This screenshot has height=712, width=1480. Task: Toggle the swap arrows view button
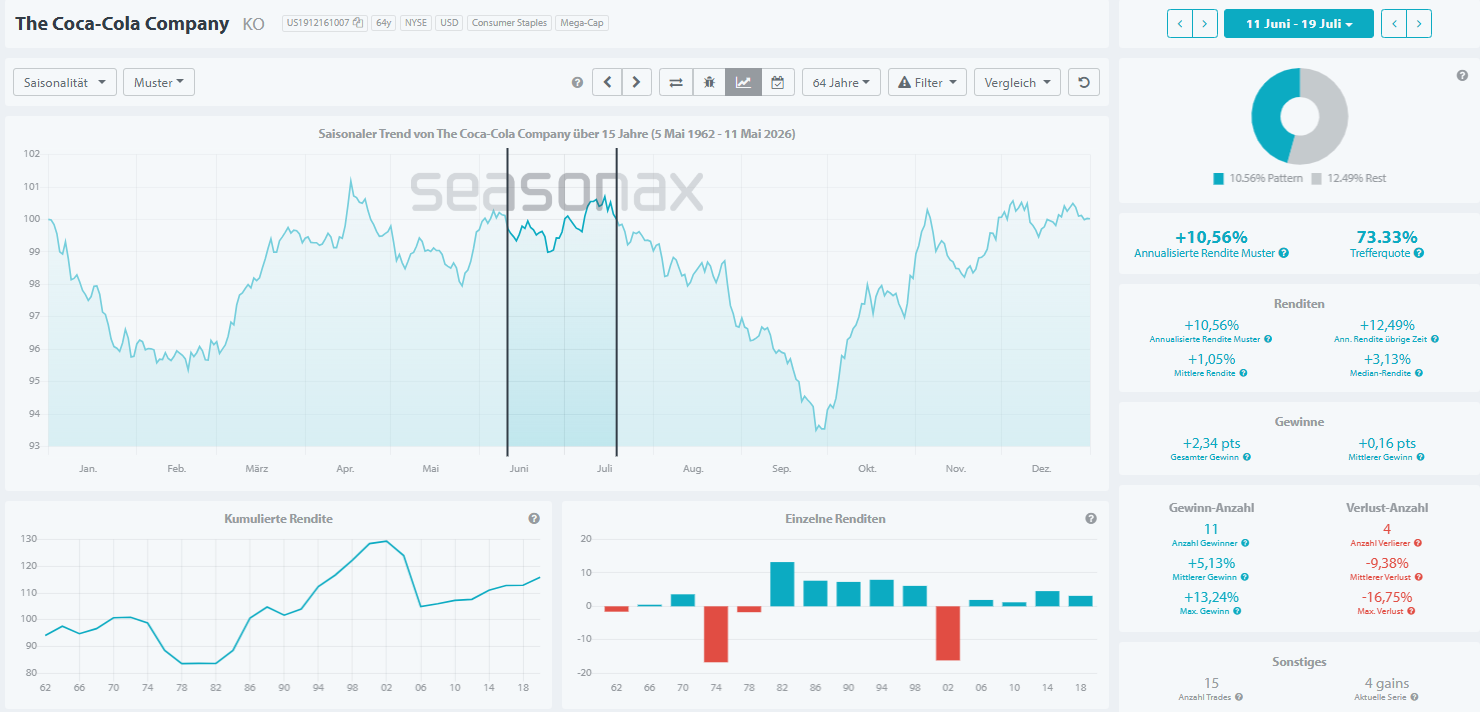[x=676, y=82]
